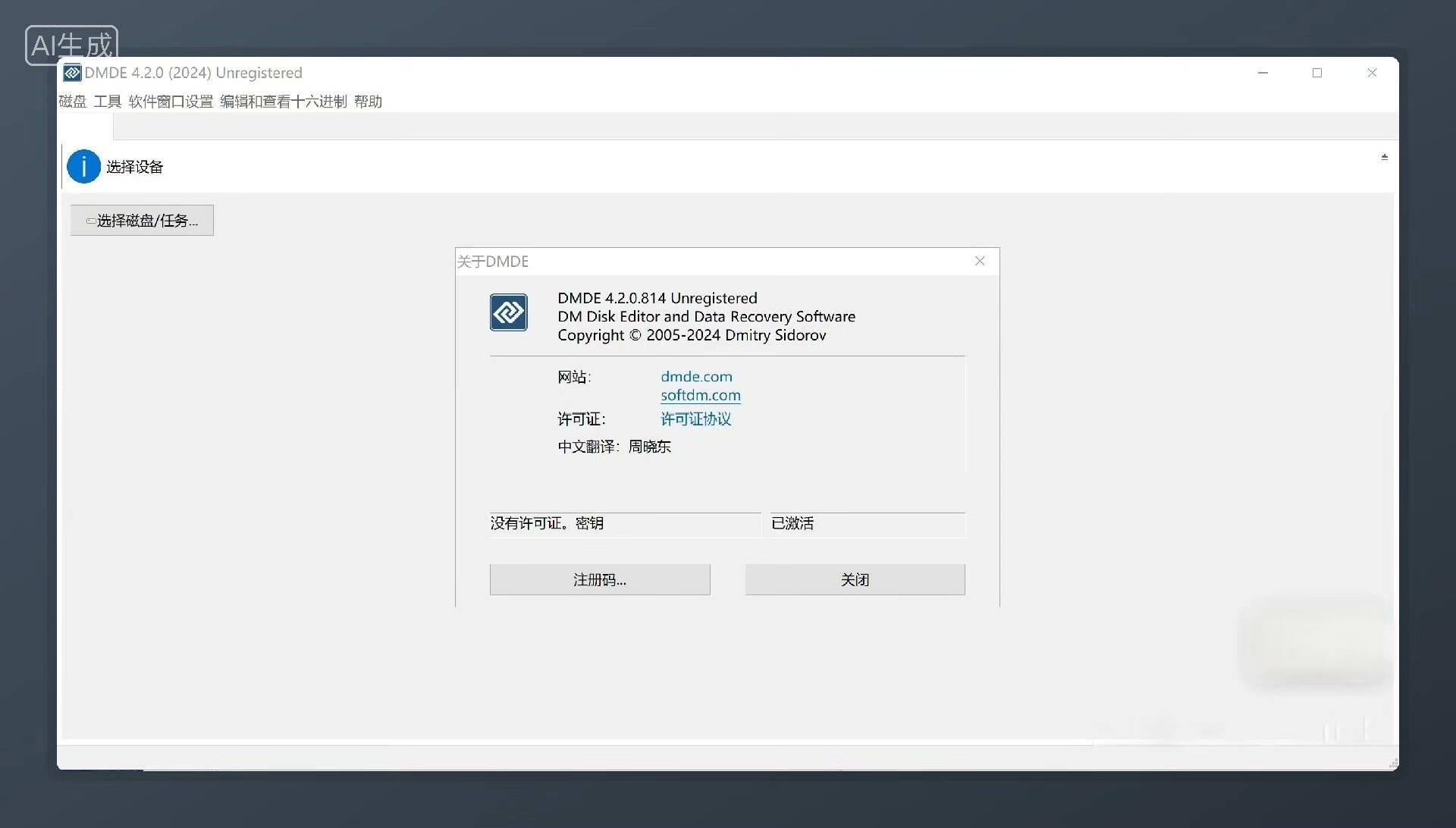Screen dimensions: 1456x828
Task: Open the 帮助 menu
Action: tap(368, 102)
